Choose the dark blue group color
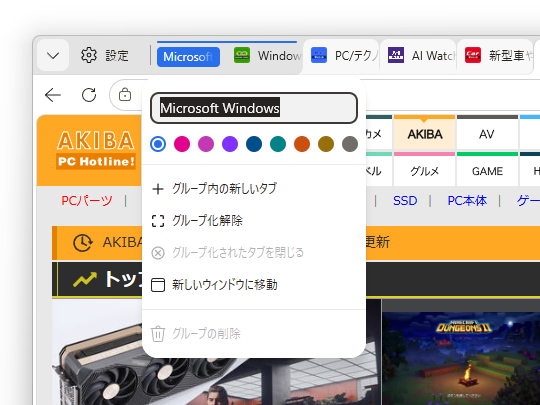Viewport: 540px width, 405px height. [x=254, y=144]
